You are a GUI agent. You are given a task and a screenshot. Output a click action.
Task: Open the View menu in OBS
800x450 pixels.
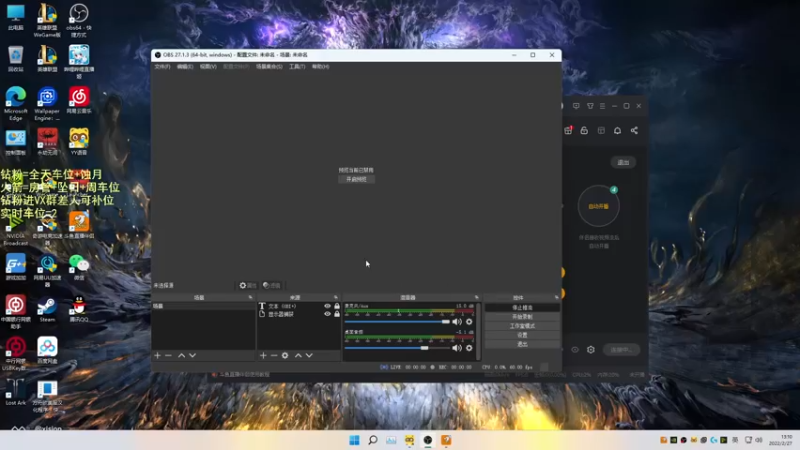(208, 66)
